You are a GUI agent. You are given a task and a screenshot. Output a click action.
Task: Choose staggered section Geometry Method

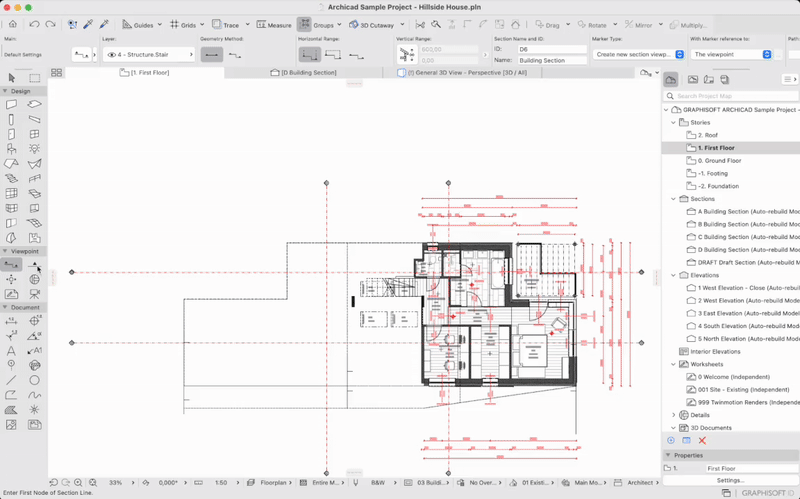click(x=235, y=55)
